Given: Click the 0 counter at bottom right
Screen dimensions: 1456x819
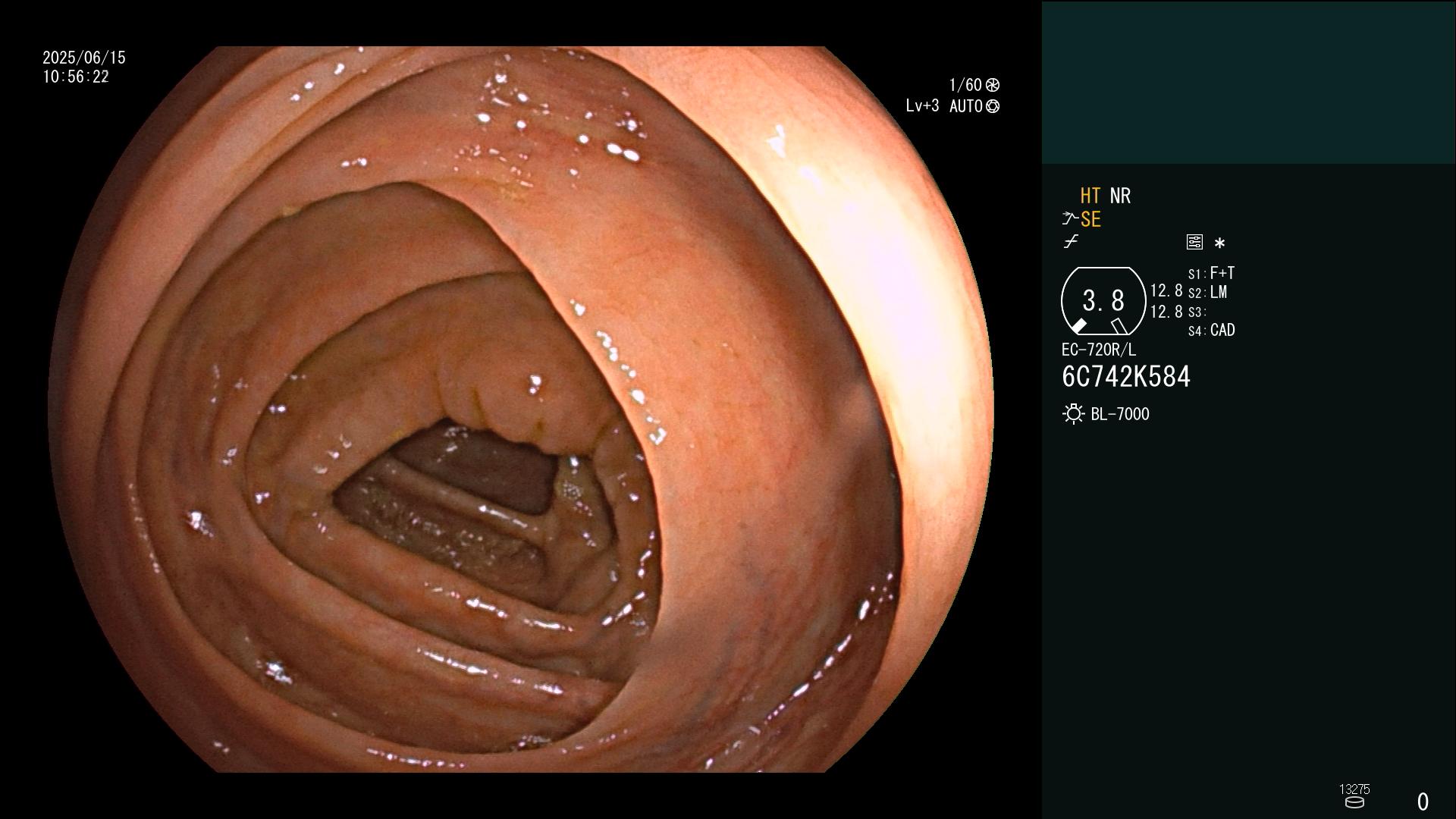Looking at the screenshot, I should 1423,802.
